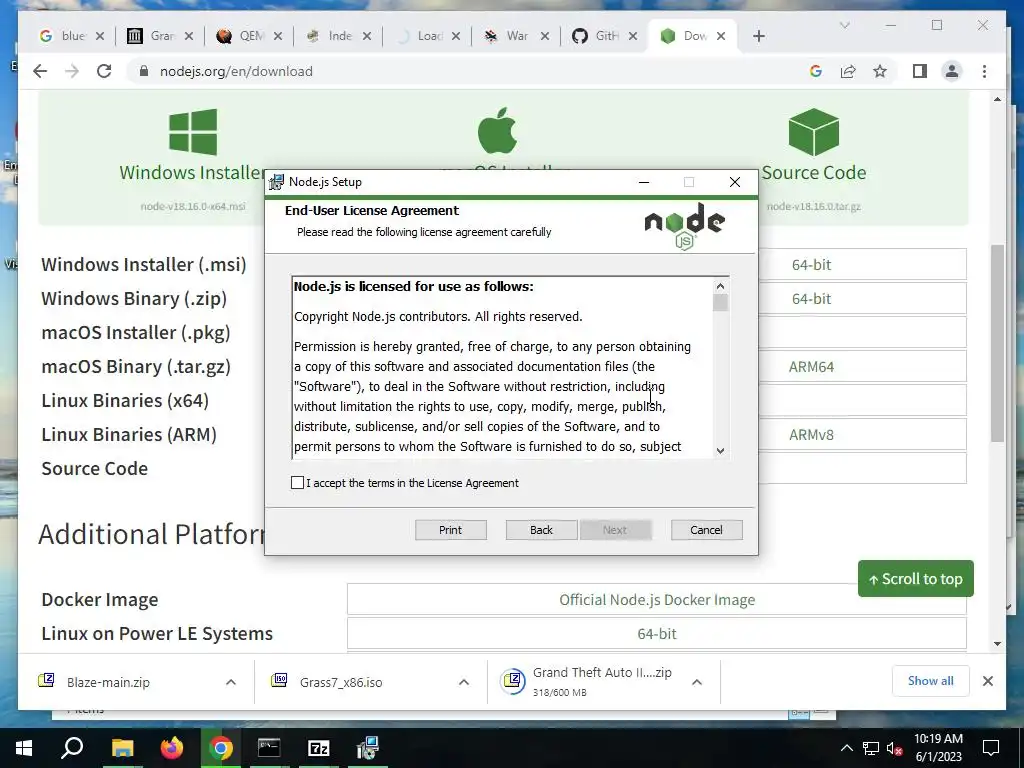The image size is (1024, 768).
Task: Click page scrollbar down arrow
Action: (x=997, y=644)
